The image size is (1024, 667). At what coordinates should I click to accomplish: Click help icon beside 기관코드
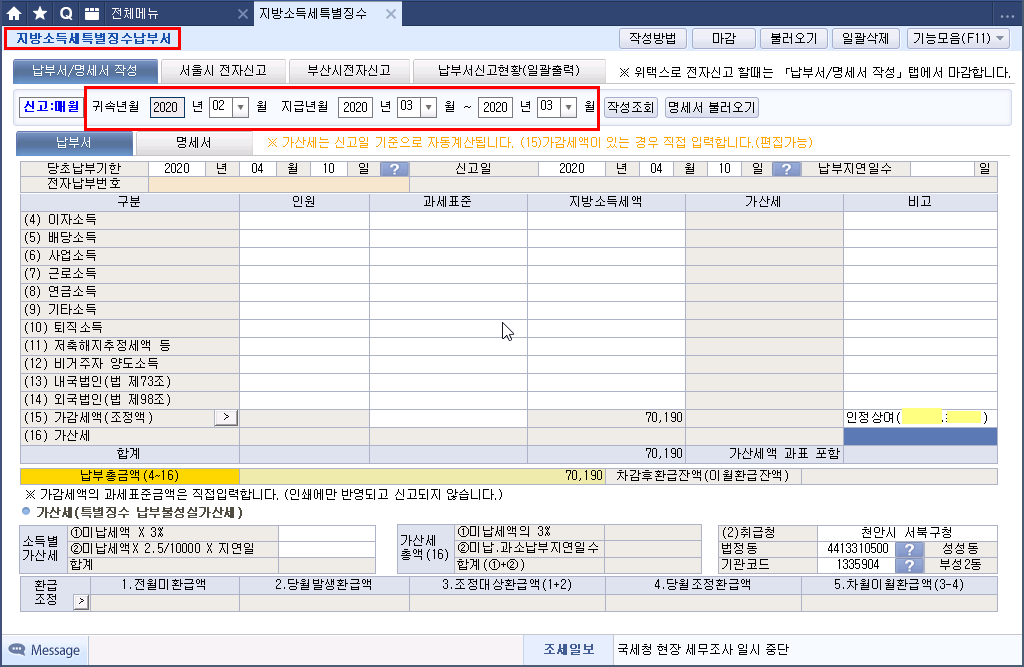pyautogui.click(x=909, y=565)
